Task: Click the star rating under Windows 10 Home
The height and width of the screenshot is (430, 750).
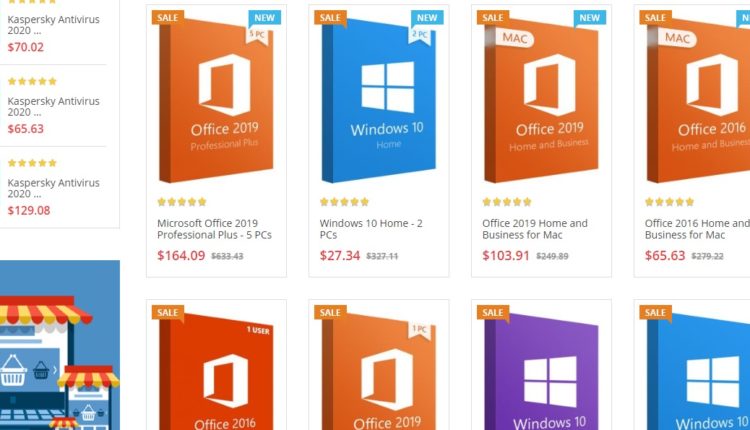Action: [344, 202]
